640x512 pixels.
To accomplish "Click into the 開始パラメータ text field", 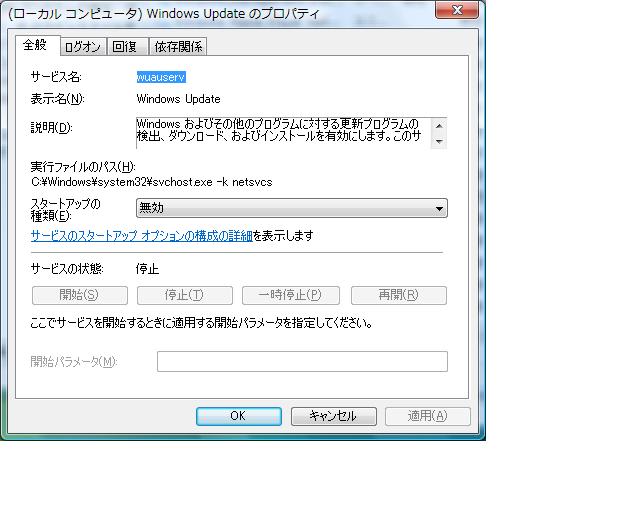I will (x=302, y=361).
